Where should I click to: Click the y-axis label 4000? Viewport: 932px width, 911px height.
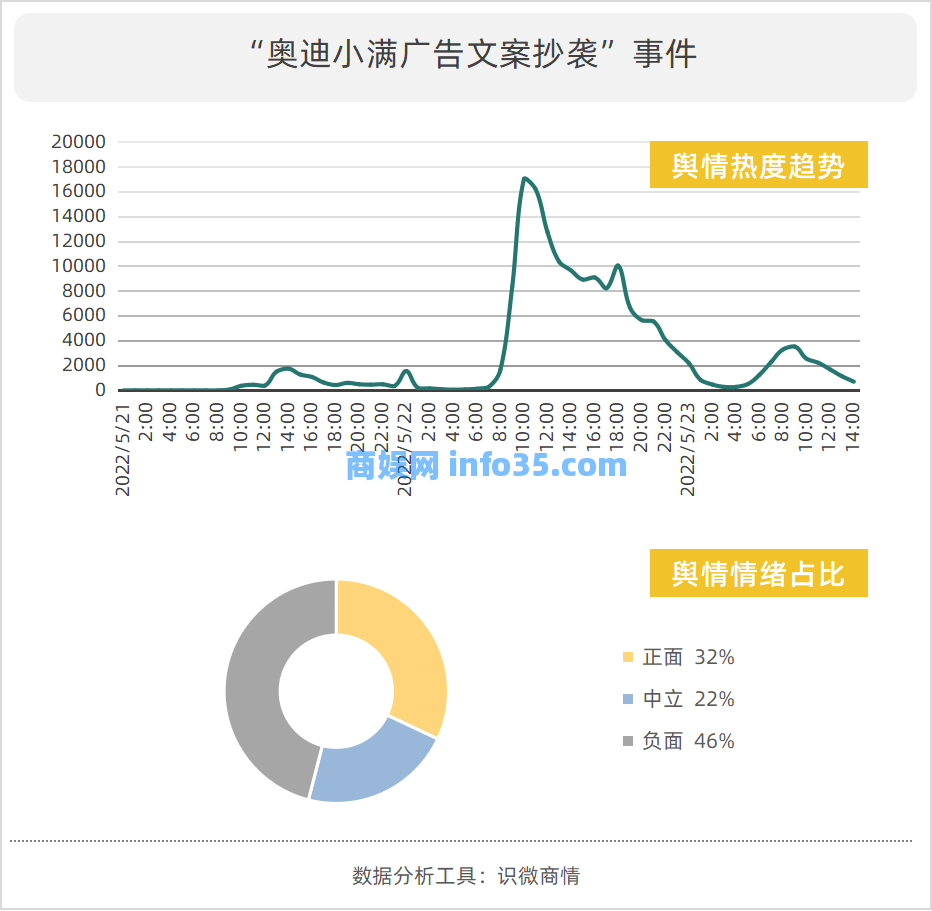84,341
